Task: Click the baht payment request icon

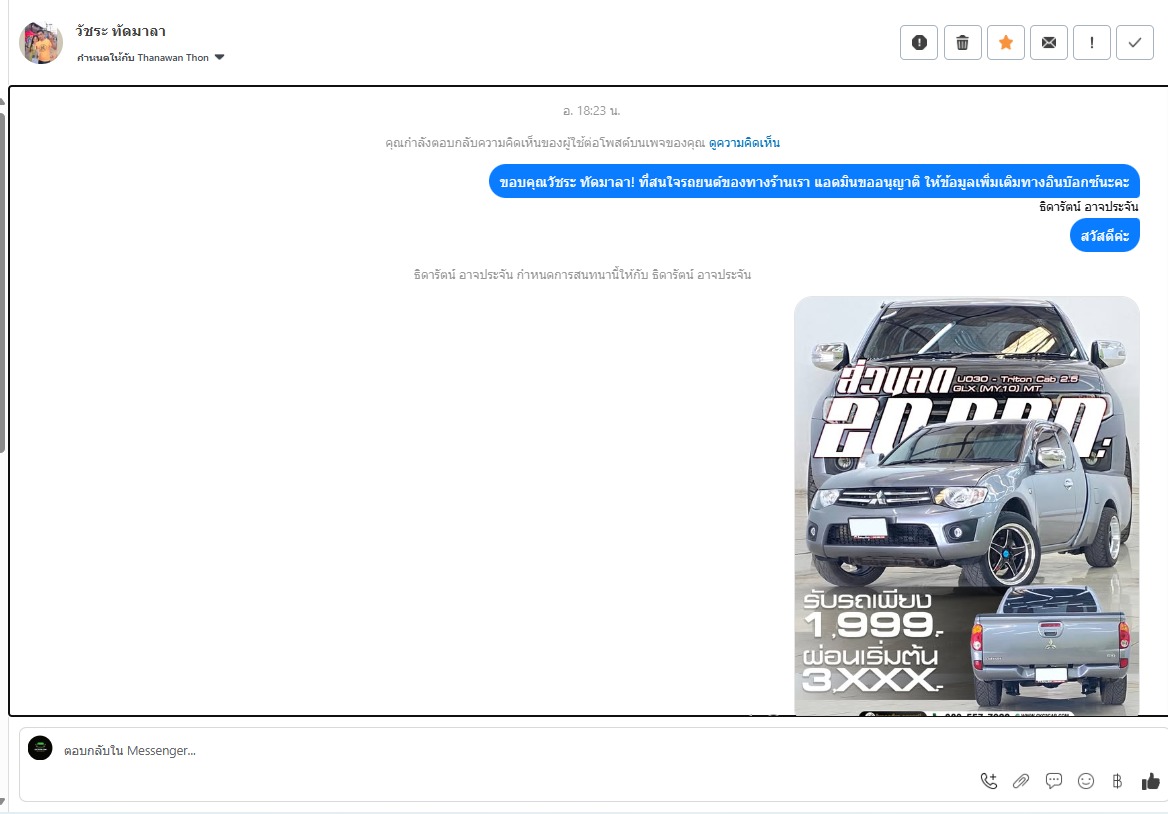Action: tap(1117, 780)
